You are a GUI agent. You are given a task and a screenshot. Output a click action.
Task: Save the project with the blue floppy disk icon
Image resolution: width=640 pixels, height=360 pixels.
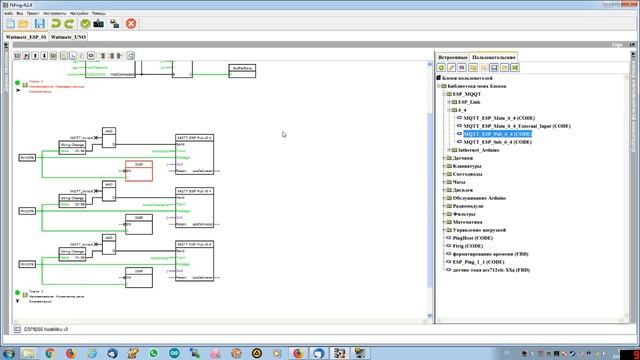coord(40,24)
